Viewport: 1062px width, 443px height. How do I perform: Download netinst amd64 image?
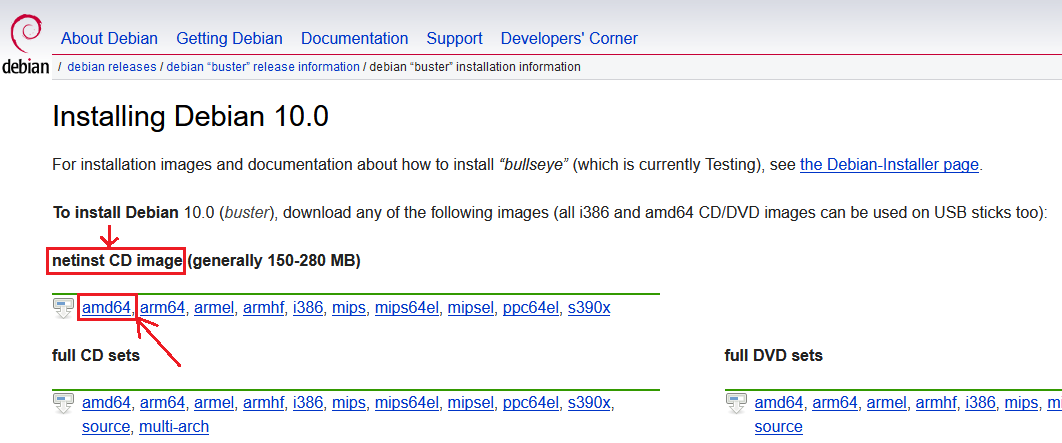(106, 308)
